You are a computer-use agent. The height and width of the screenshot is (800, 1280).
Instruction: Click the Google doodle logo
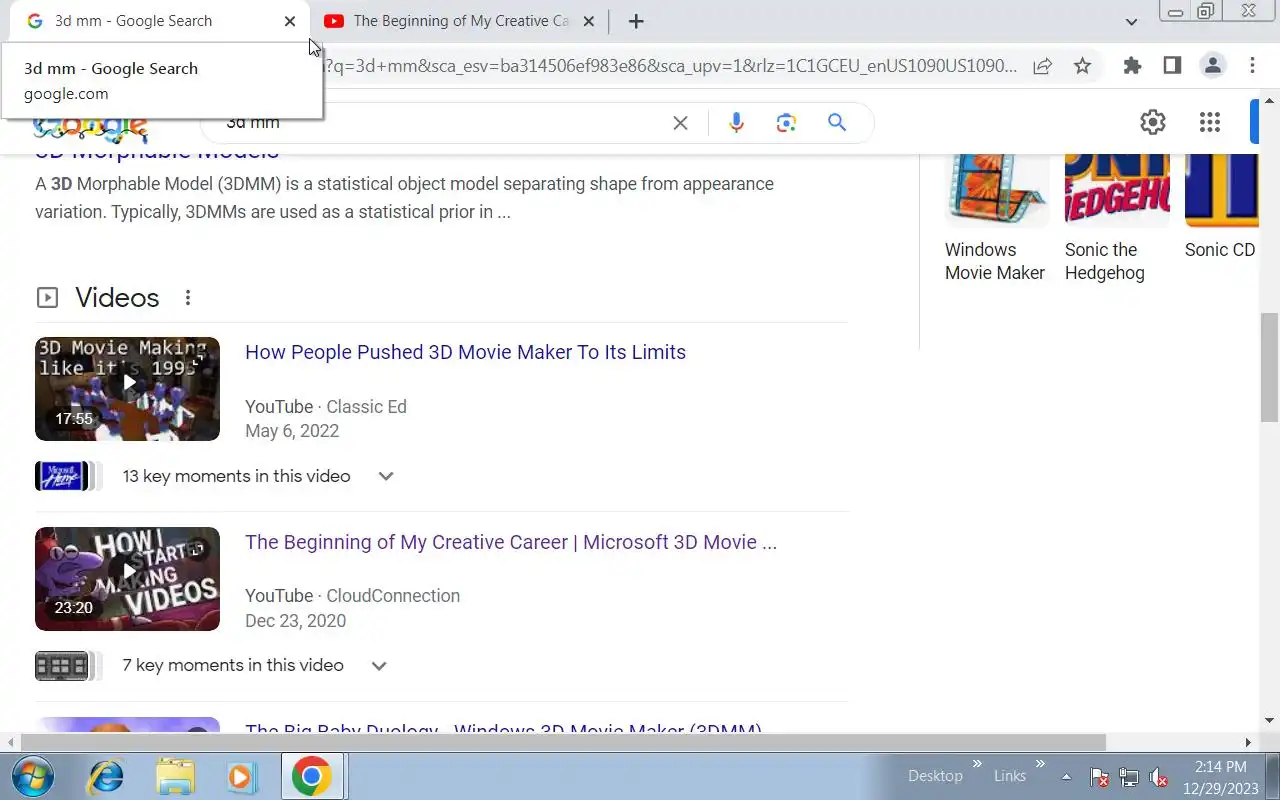[x=91, y=128]
